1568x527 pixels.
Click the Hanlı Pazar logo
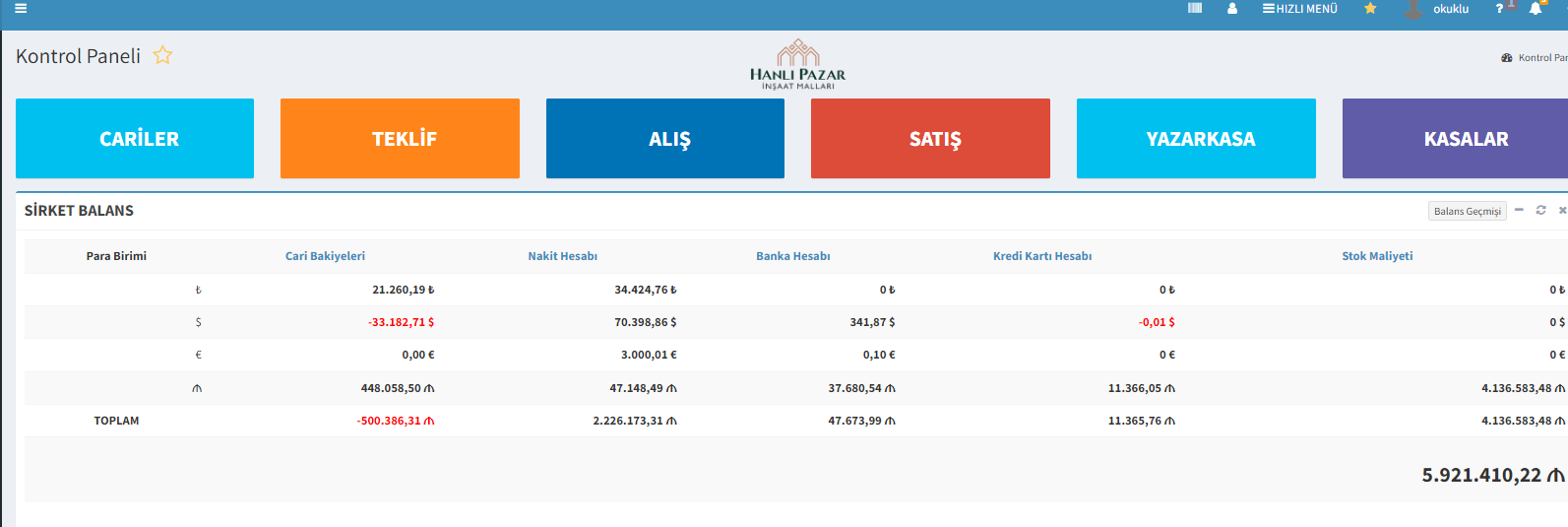click(797, 65)
